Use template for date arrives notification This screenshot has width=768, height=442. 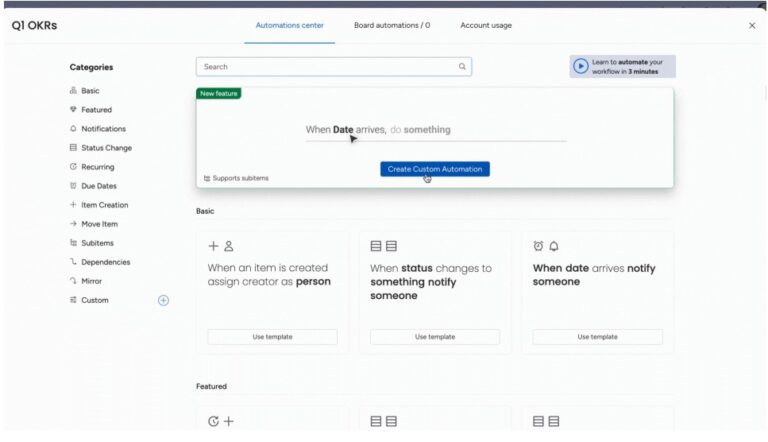pos(597,337)
